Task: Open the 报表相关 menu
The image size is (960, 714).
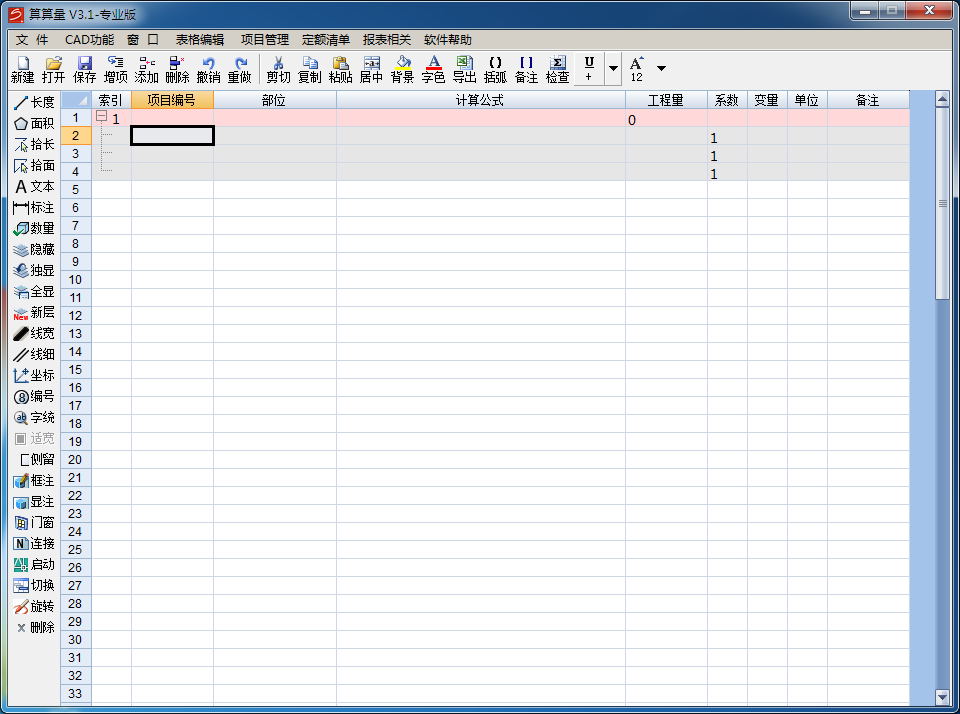Action: [x=386, y=40]
